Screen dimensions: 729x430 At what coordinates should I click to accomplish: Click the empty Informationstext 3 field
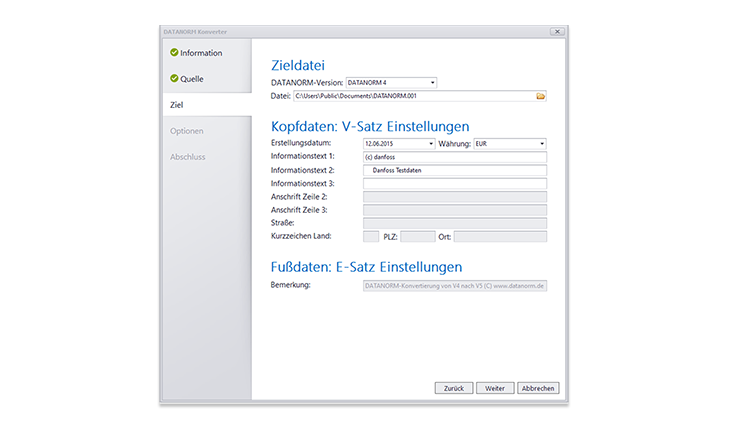point(454,183)
